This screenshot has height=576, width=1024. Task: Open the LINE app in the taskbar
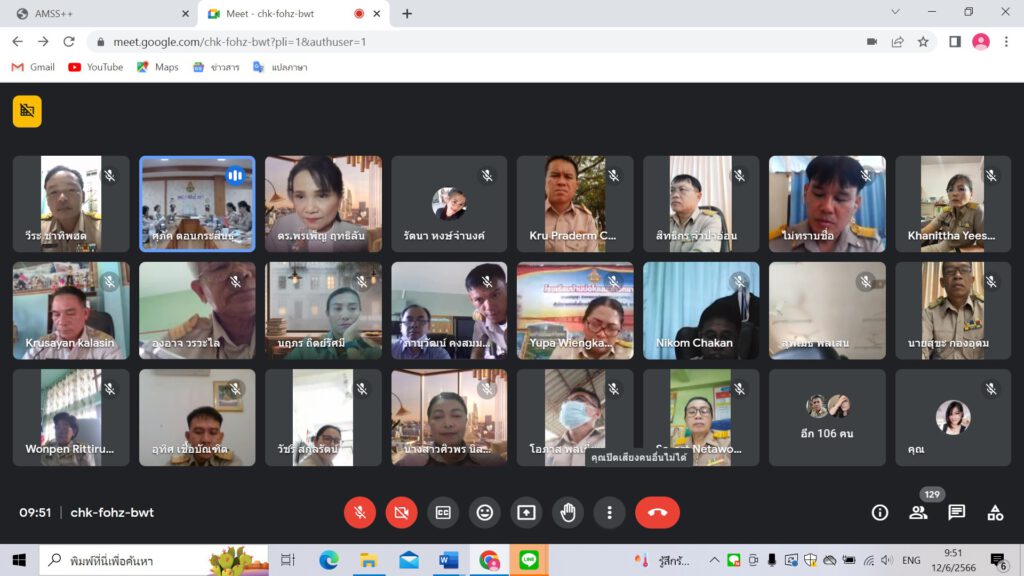pos(529,560)
